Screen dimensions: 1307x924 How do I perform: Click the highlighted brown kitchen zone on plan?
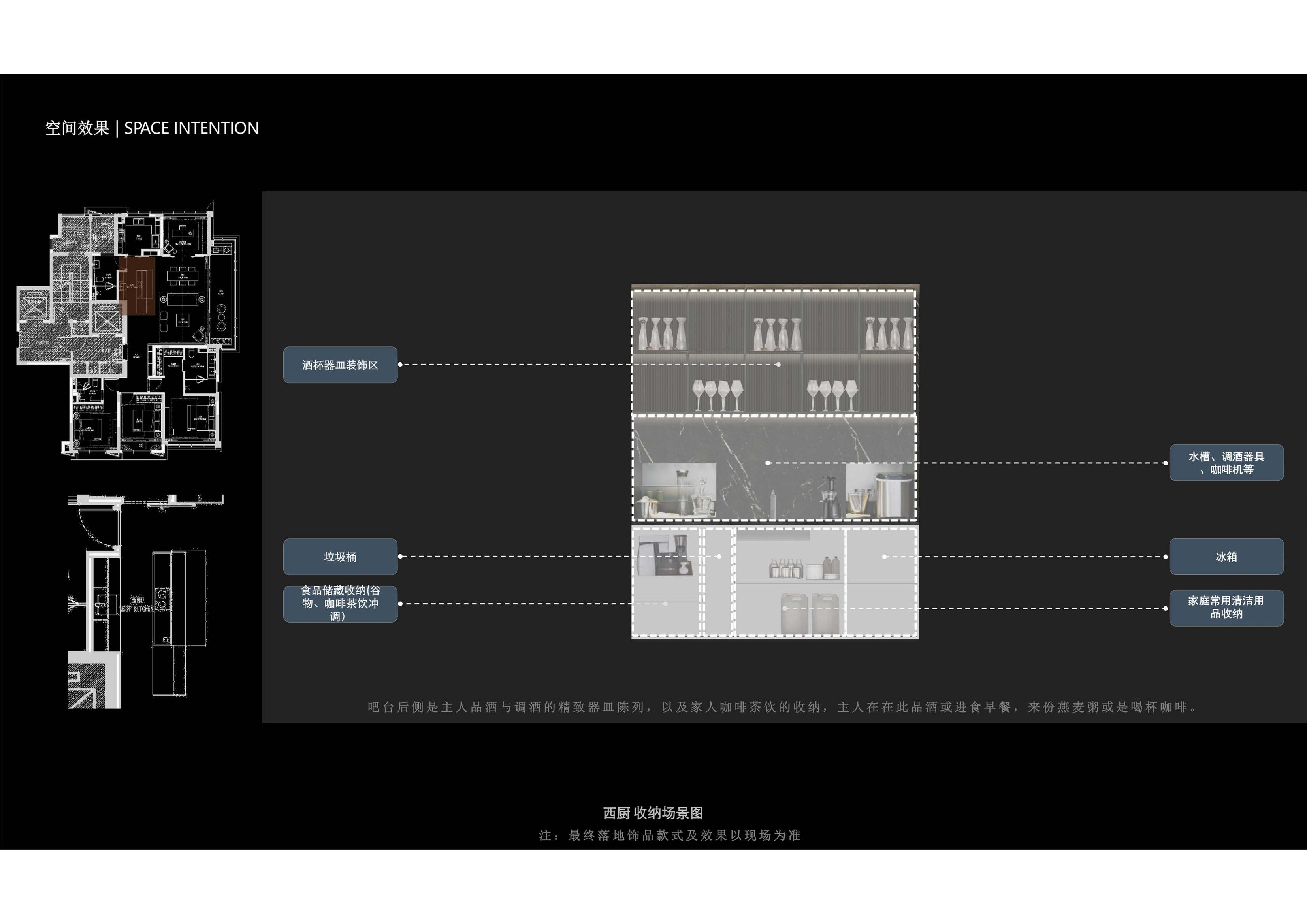[x=137, y=286]
